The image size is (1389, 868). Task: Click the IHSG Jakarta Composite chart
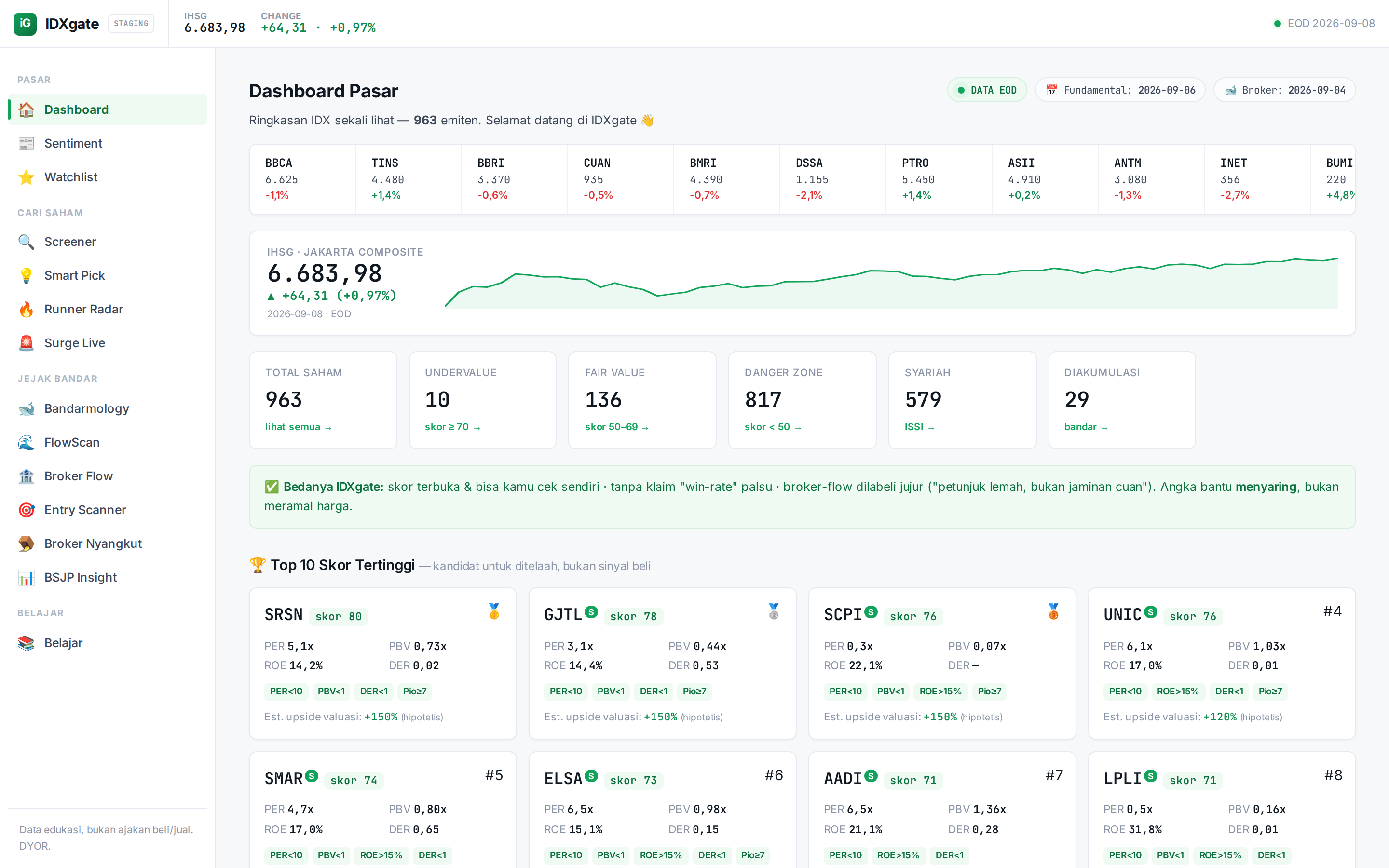click(891, 283)
